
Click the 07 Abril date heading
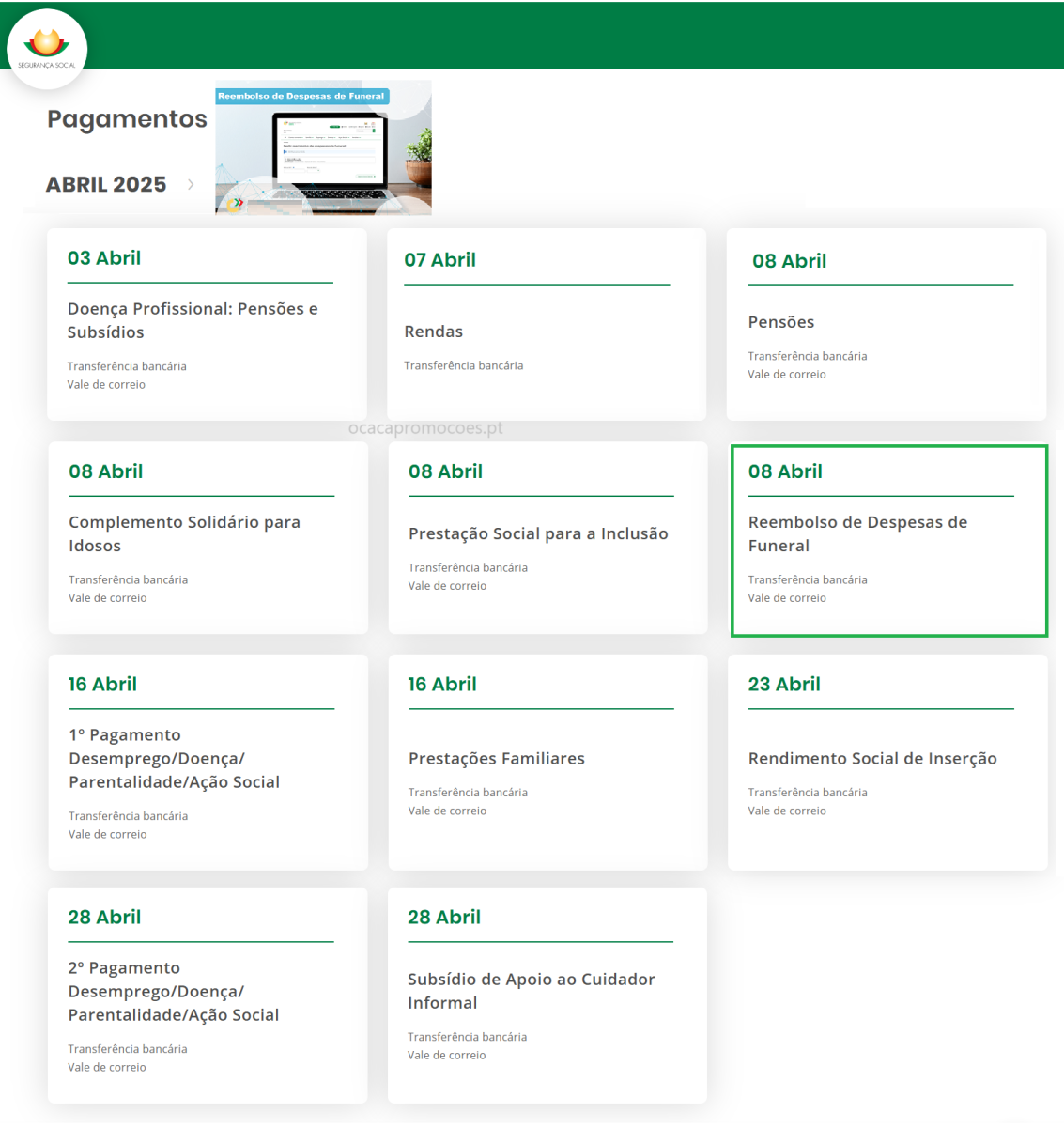tap(439, 260)
